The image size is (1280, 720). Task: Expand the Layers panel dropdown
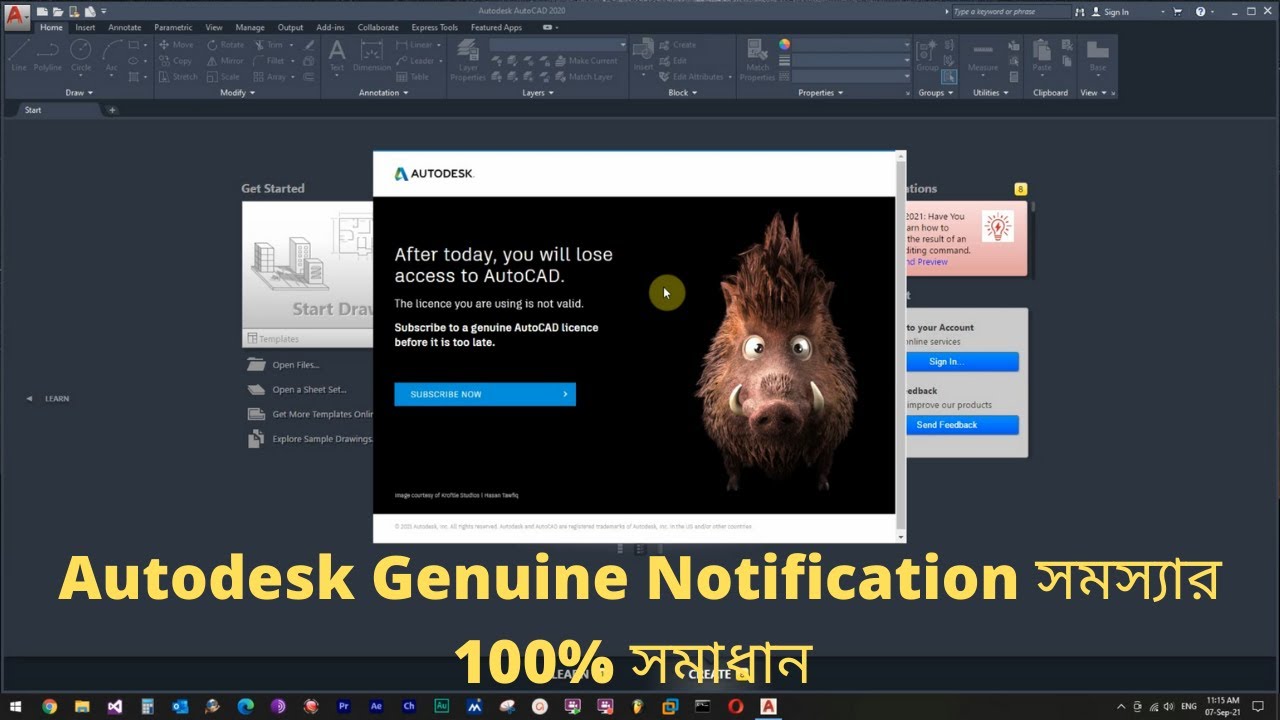click(537, 93)
